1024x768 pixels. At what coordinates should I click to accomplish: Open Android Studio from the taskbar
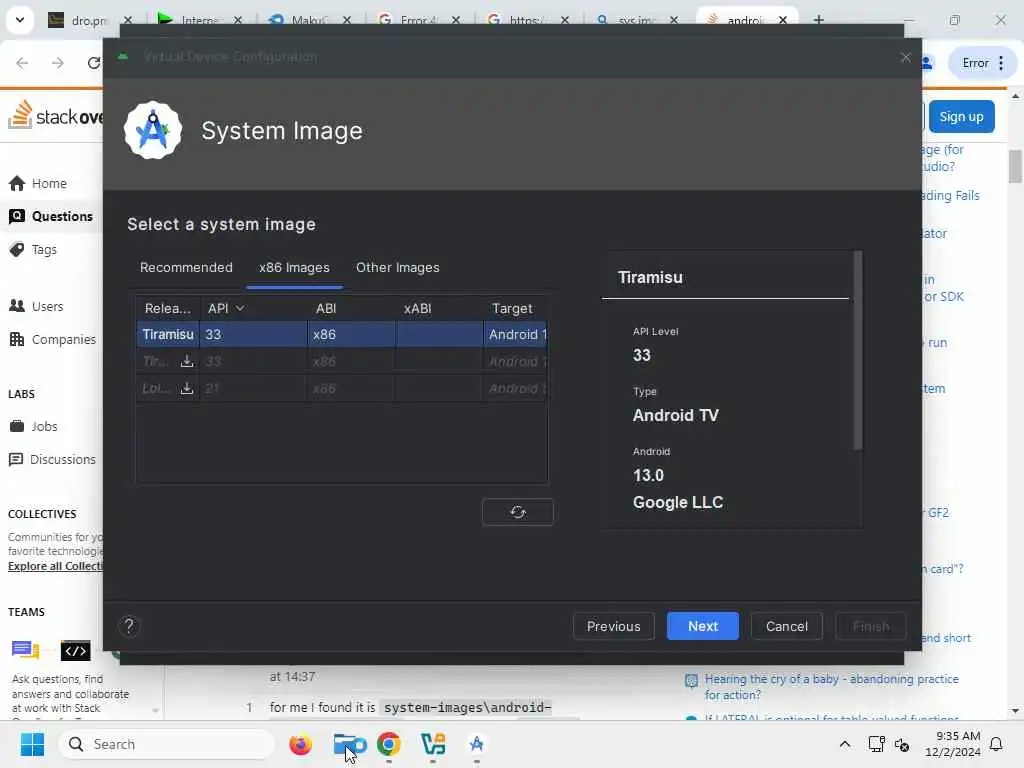[x=477, y=744]
